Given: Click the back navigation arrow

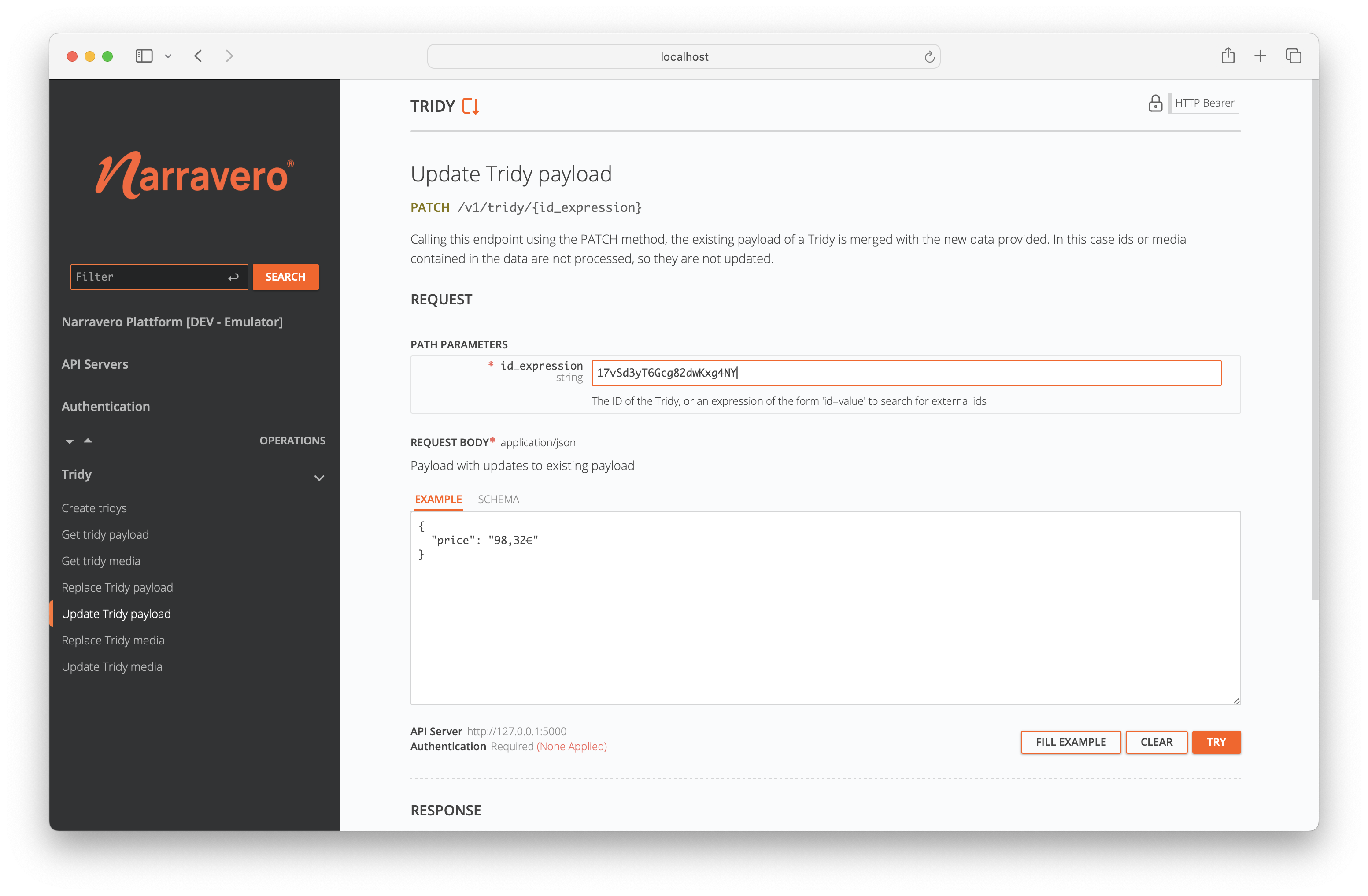Looking at the screenshot, I should click(198, 56).
